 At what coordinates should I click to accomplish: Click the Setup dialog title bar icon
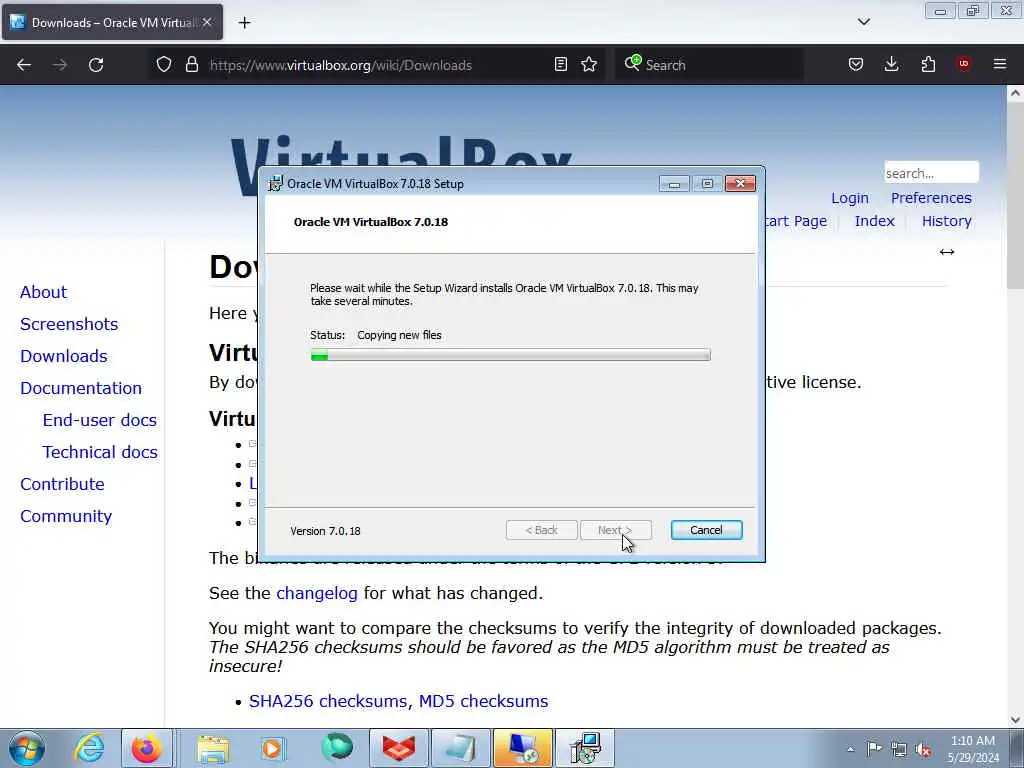click(276, 184)
